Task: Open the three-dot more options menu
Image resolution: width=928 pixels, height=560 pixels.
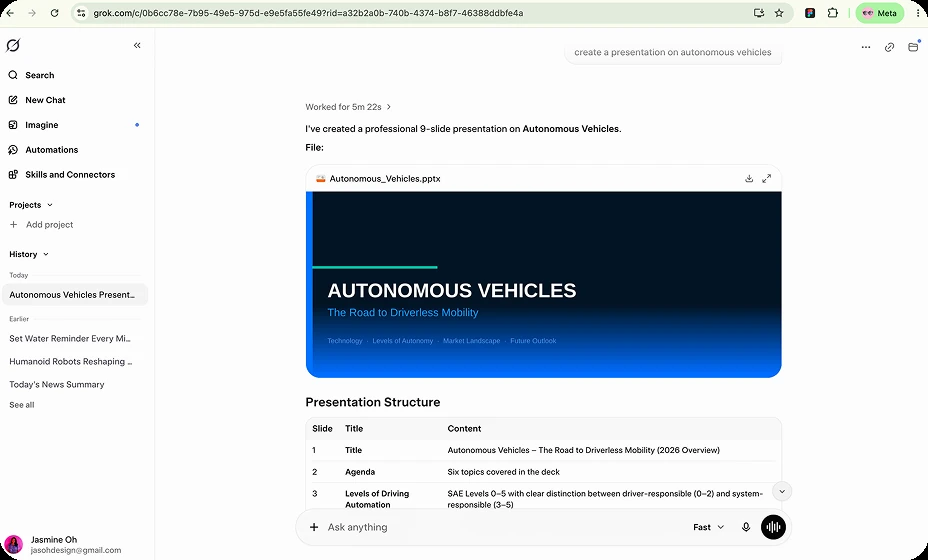Action: coord(866,47)
